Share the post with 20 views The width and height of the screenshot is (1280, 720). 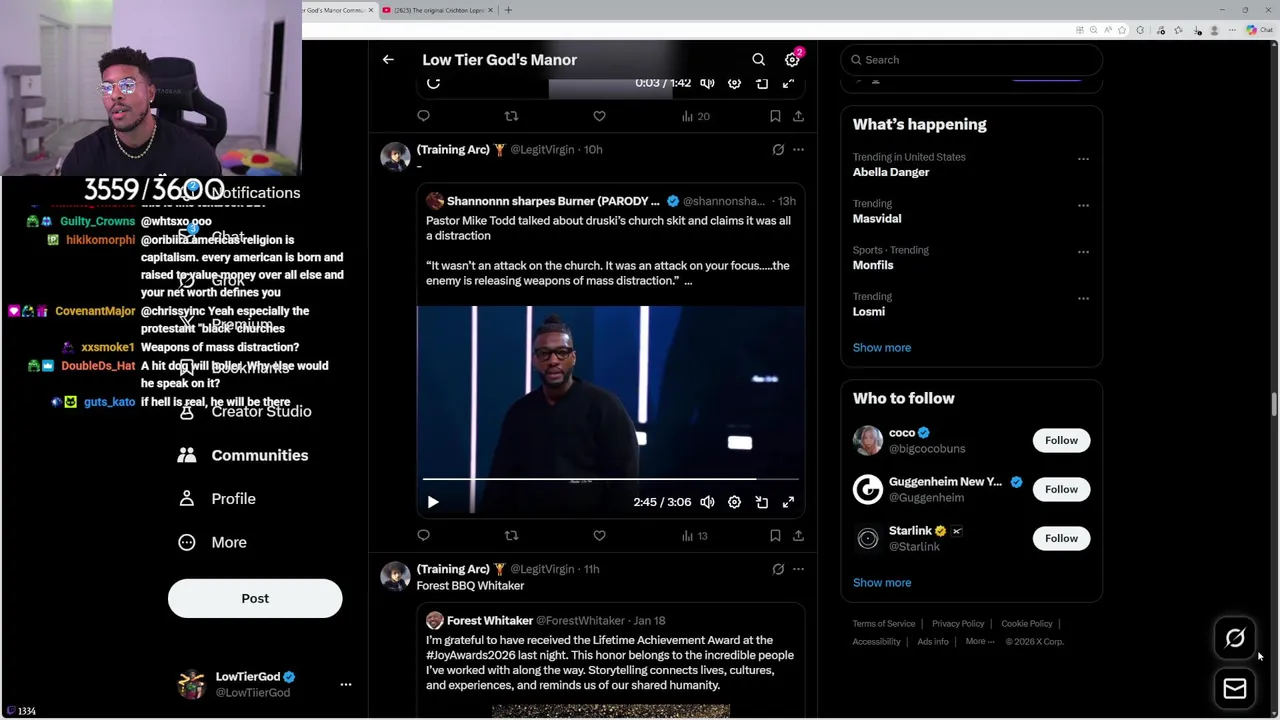798,116
